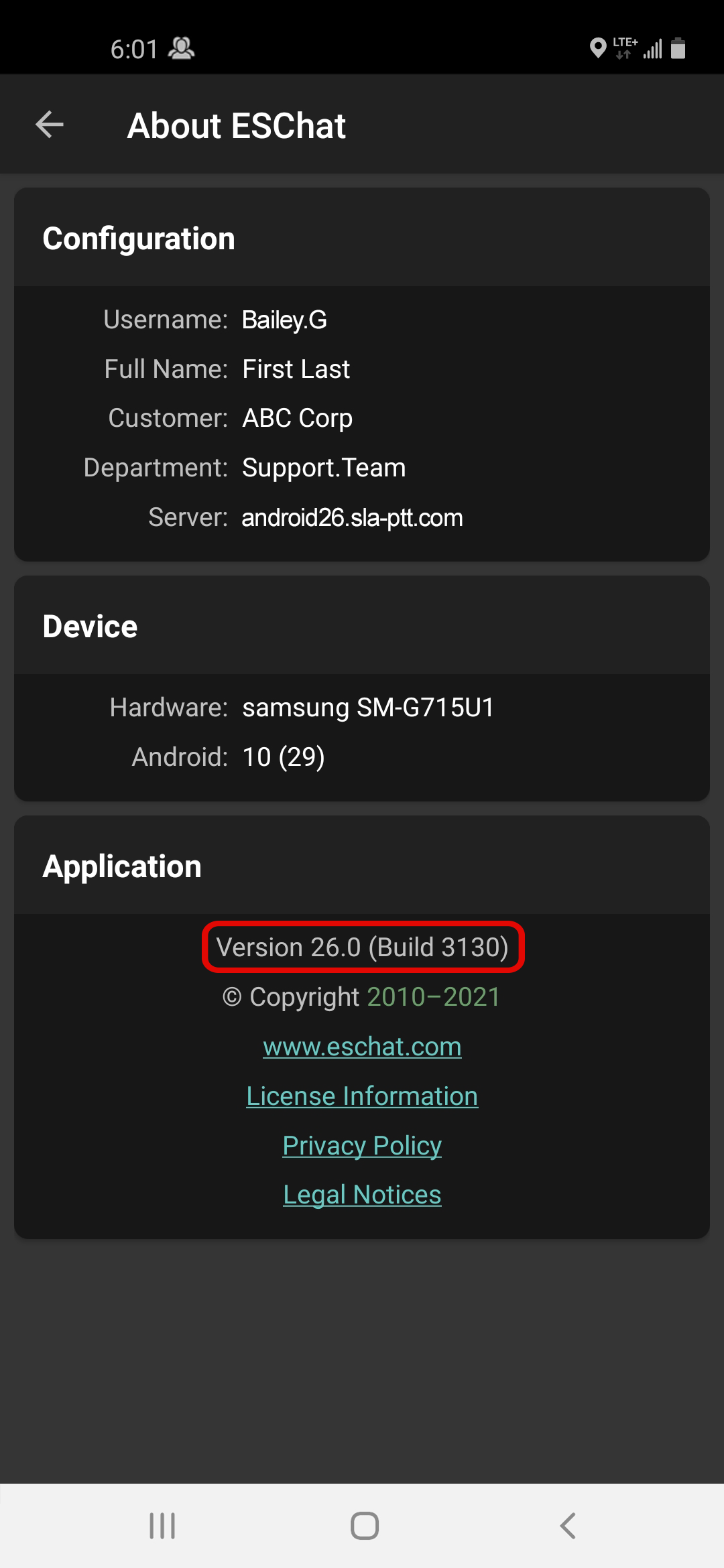Open the Privacy Policy link
The width and height of the screenshot is (724, 1568).
[362, 1146]
